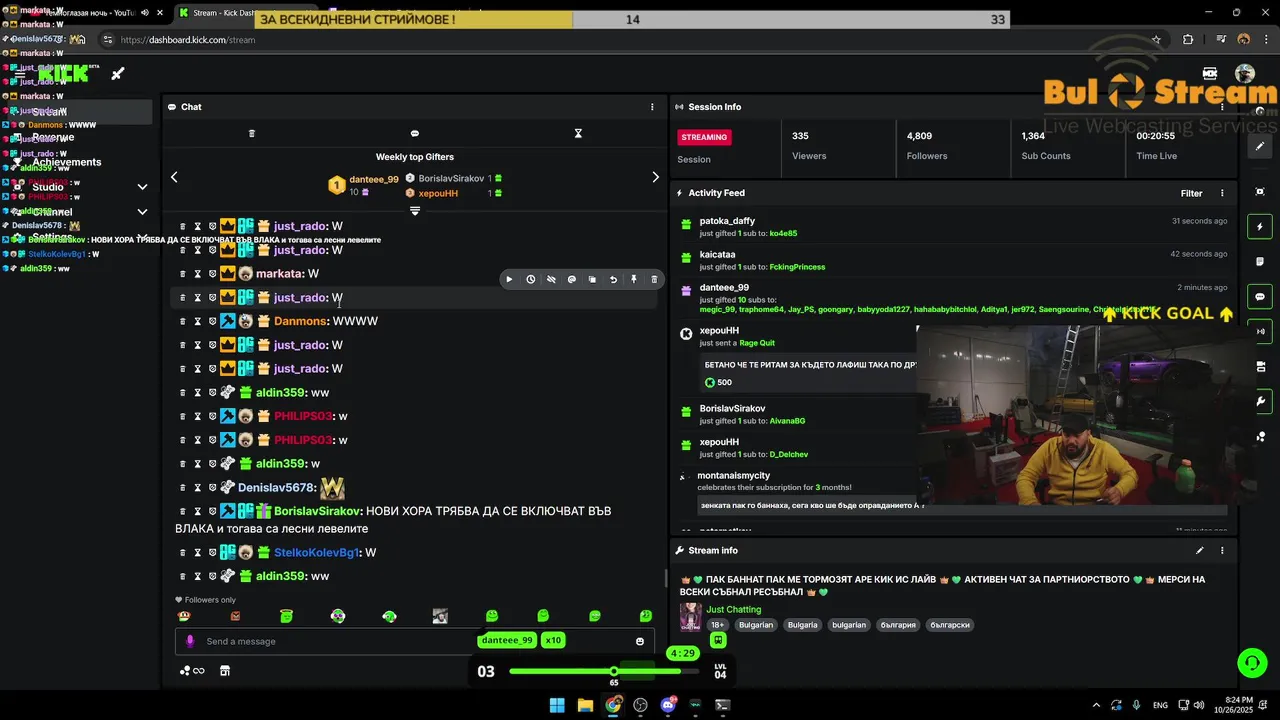Image resolution: width=1280 pixels, height=720 pixels.
Task: Open Windows Start menu
Action: [557, 705]
